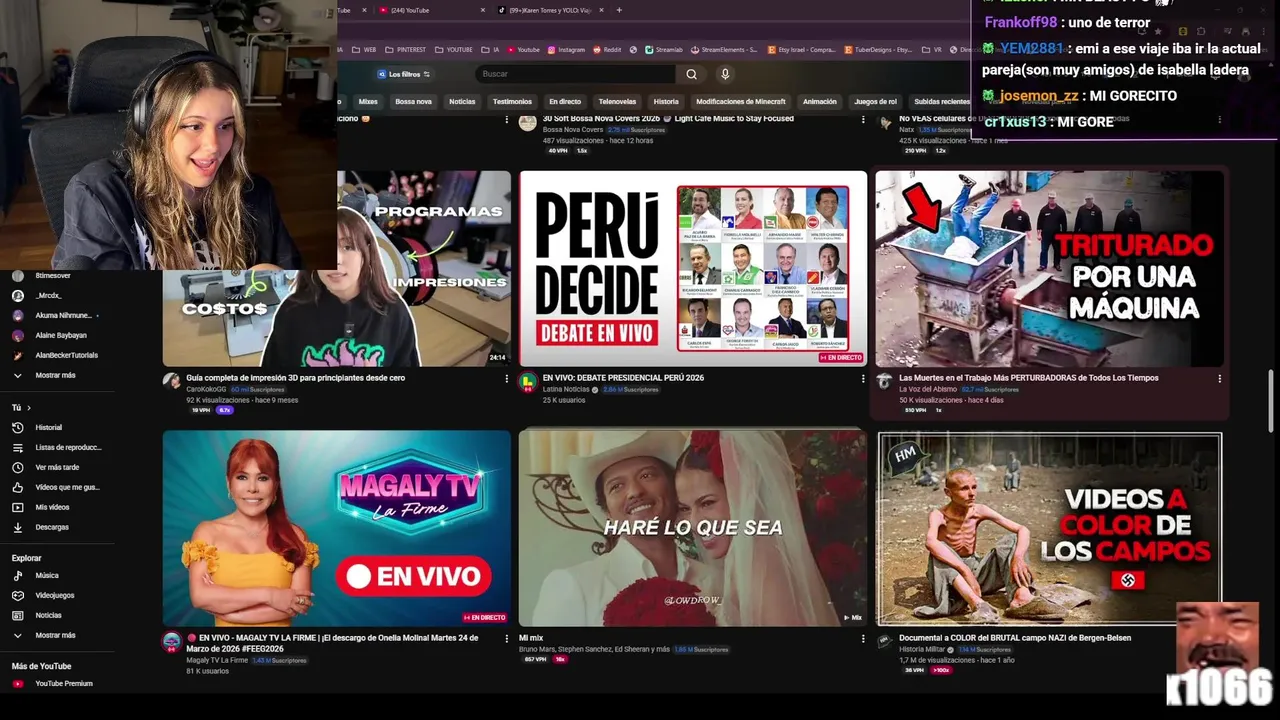Open the AlanBeckerTutorials subscription channel

coord(54,355)
